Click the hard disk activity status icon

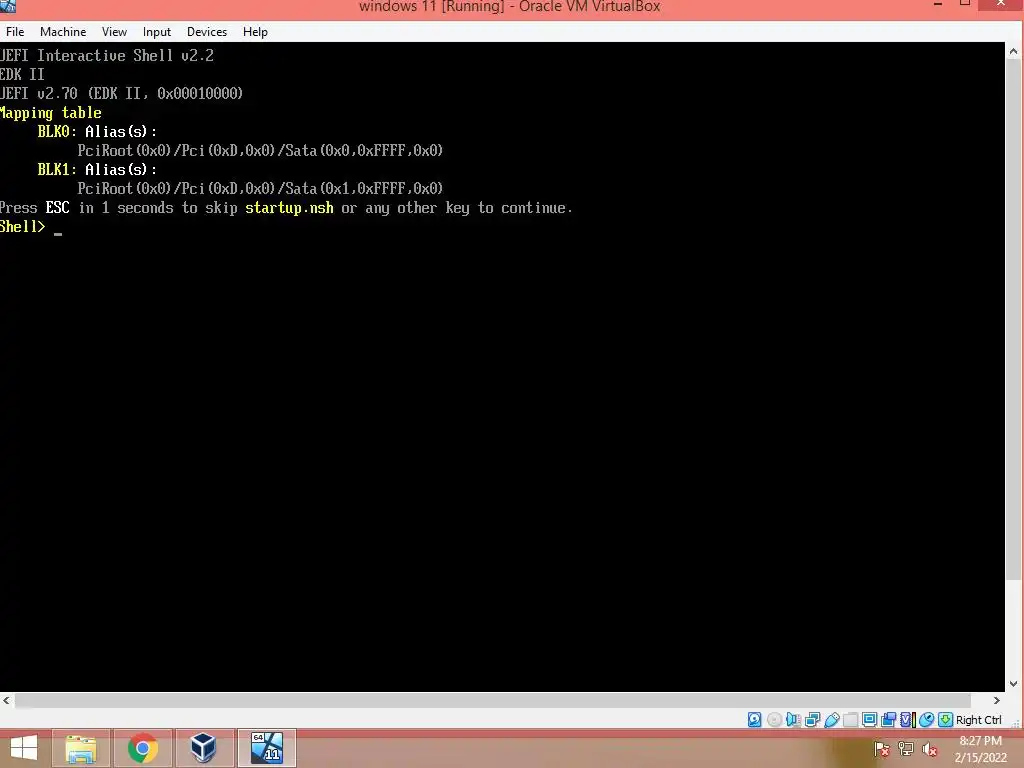[754, 720]
